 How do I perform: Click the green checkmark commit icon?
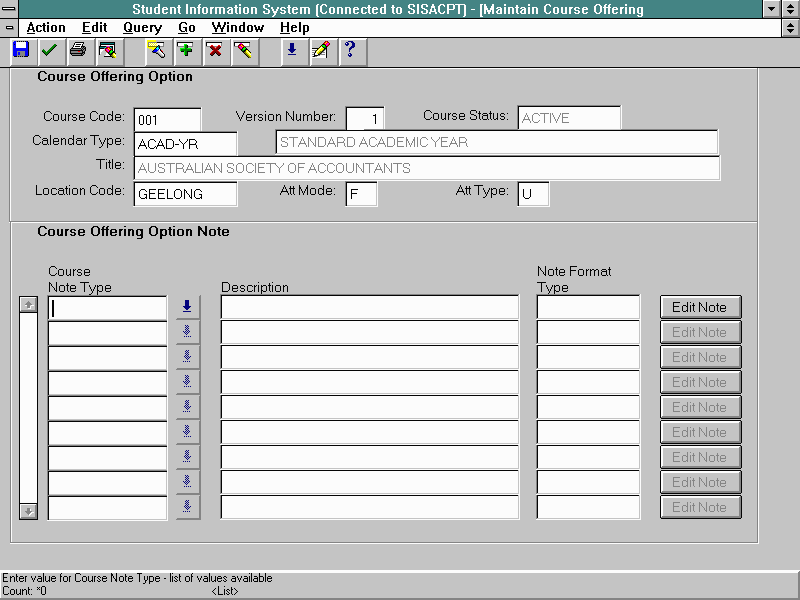(x=49, y=50)
